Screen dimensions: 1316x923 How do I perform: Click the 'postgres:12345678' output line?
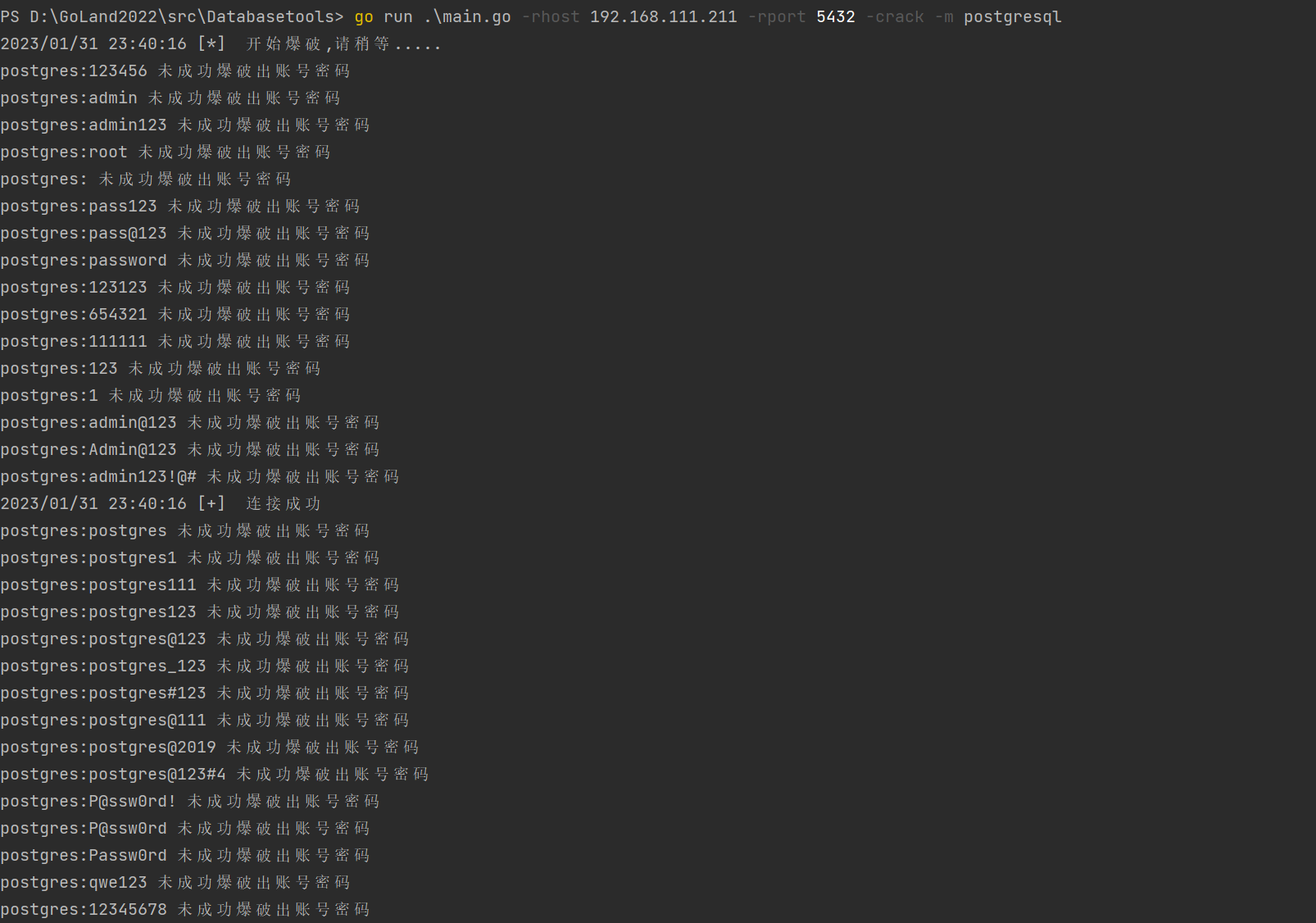(x=185, y=909)
